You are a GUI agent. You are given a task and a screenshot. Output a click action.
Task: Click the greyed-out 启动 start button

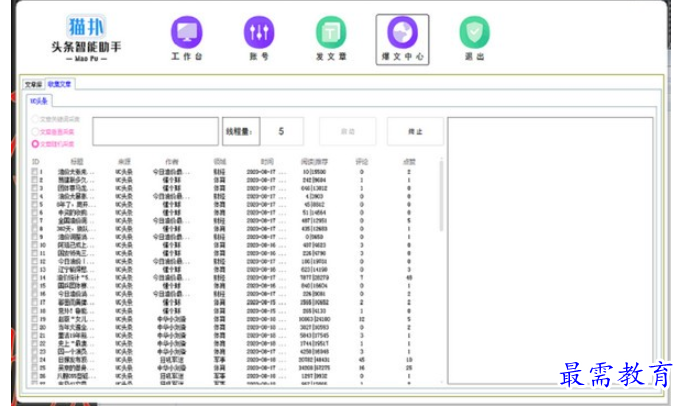click(347, 131)
